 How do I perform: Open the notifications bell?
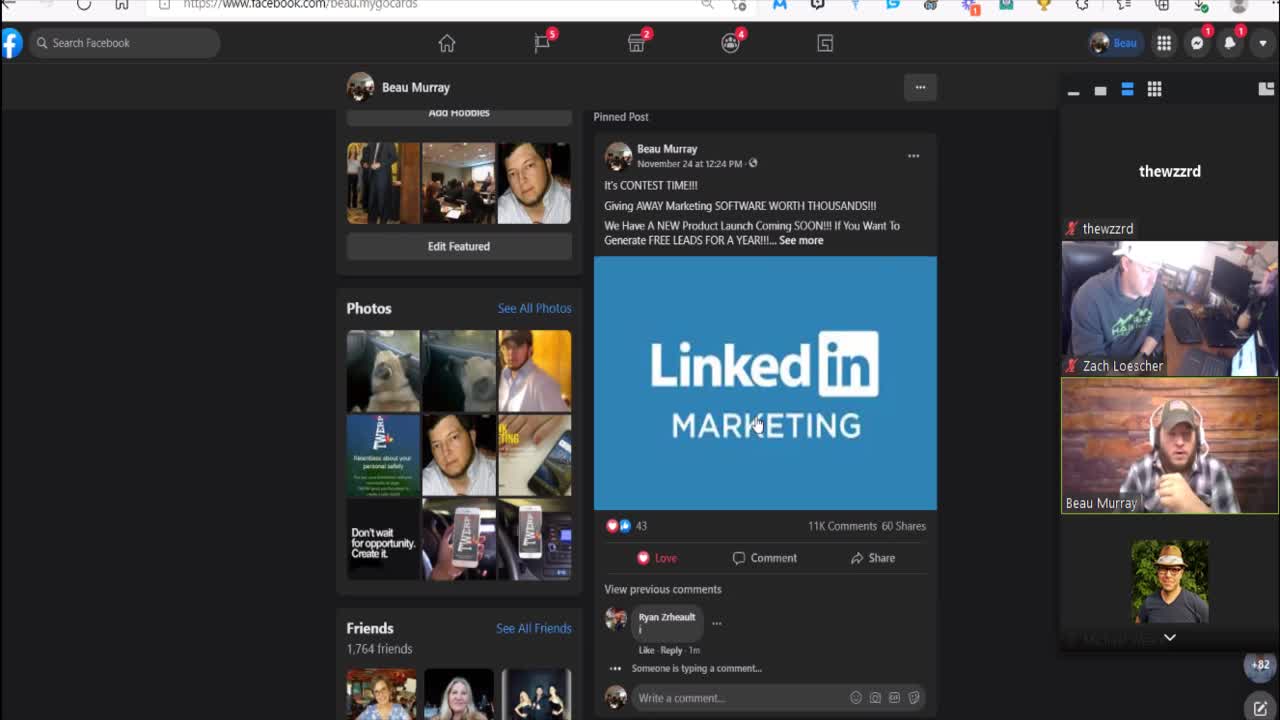(1230, 43)
